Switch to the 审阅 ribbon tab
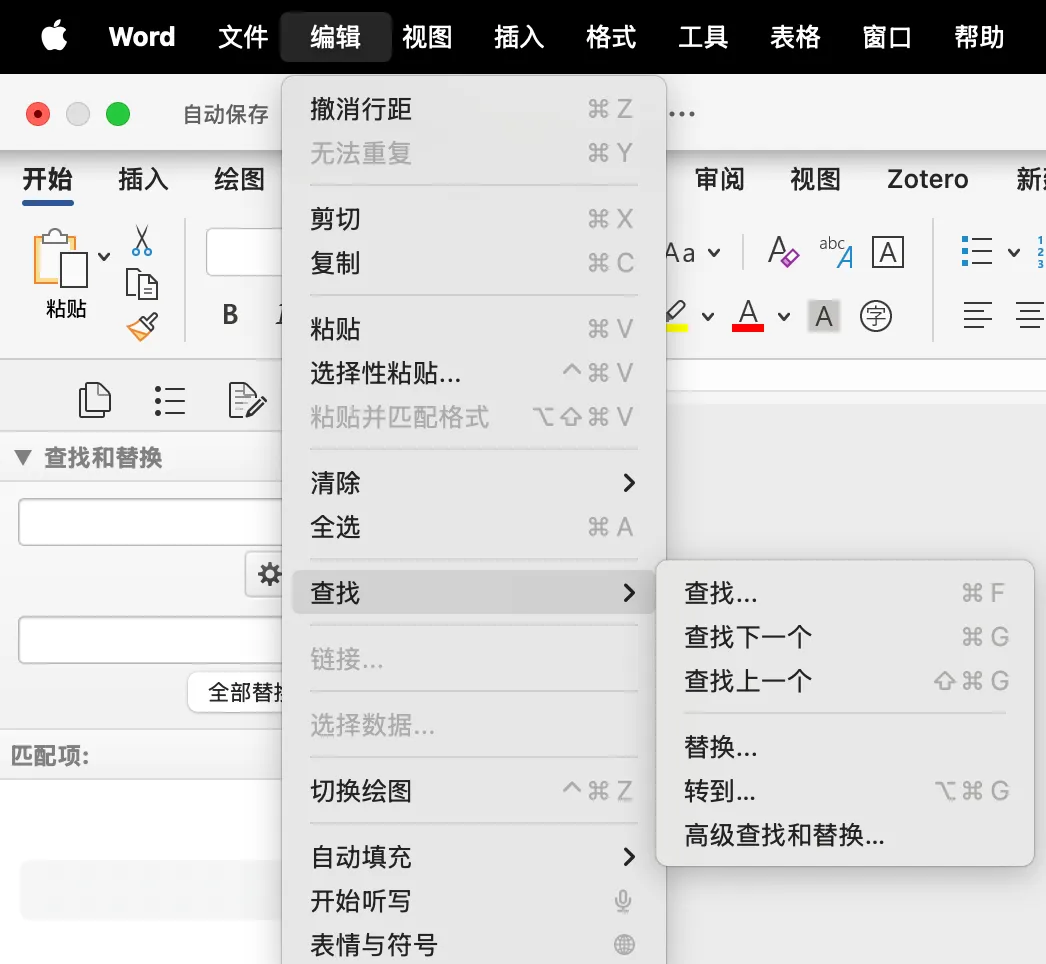 719,179
